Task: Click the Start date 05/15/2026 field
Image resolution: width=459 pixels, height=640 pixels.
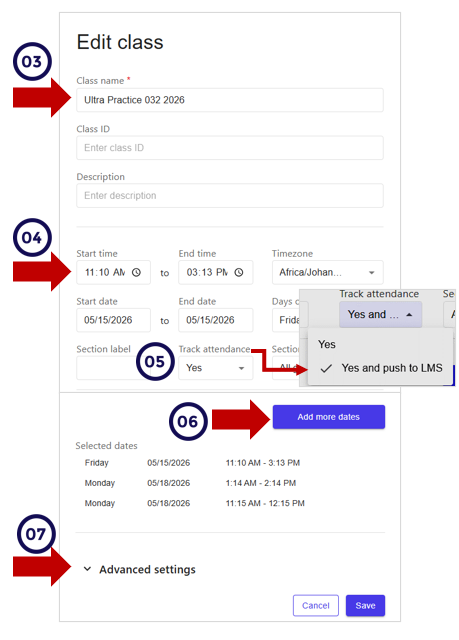Action: [x=113, y=320]
